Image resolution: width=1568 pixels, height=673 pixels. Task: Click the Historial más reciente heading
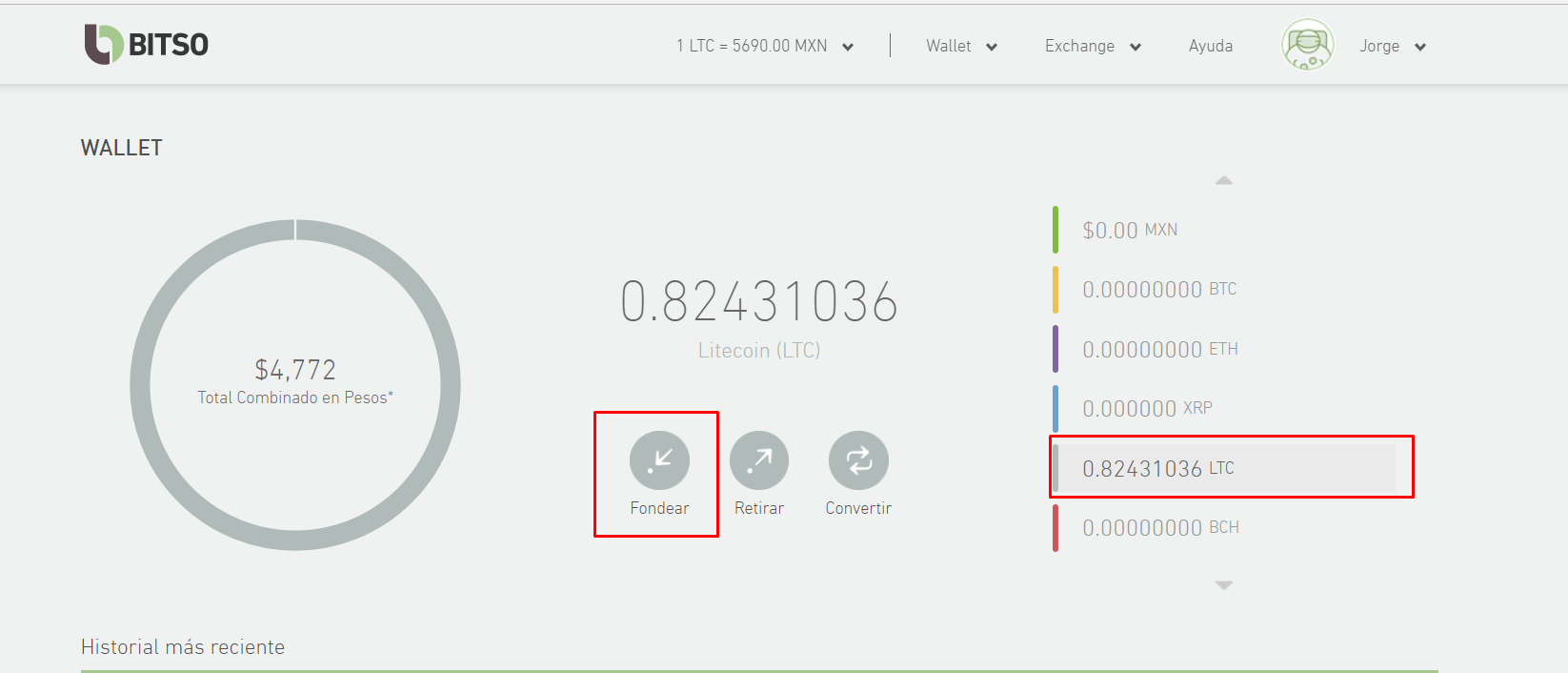183,647
